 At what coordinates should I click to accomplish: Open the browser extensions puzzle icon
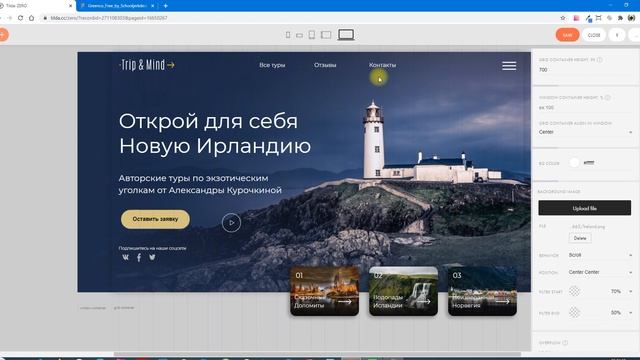[x=620, y=18]
